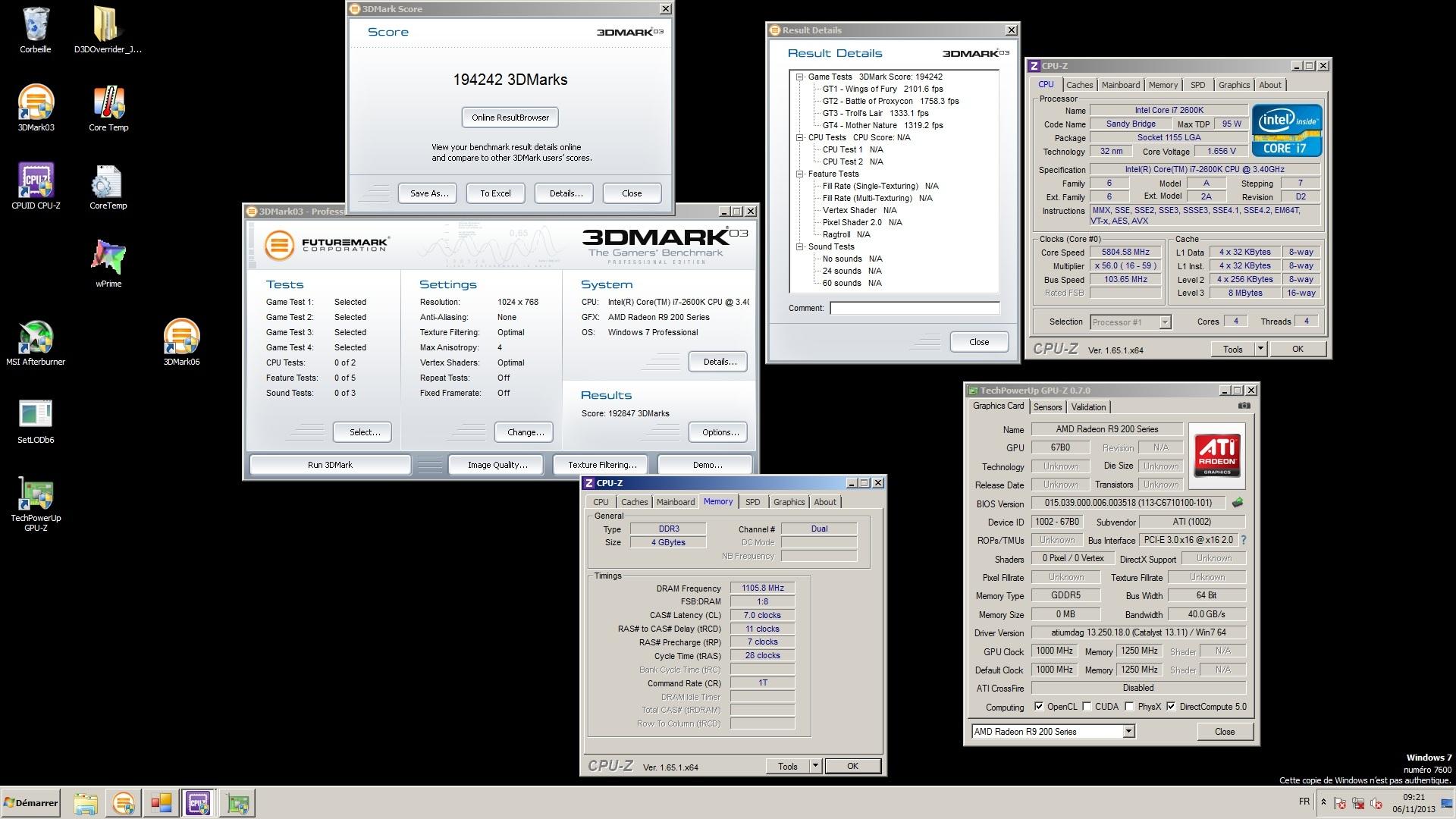Toggle the DirectCompute 5.0 checkbox
The image size is (1456, 819).
point(1171,706)
